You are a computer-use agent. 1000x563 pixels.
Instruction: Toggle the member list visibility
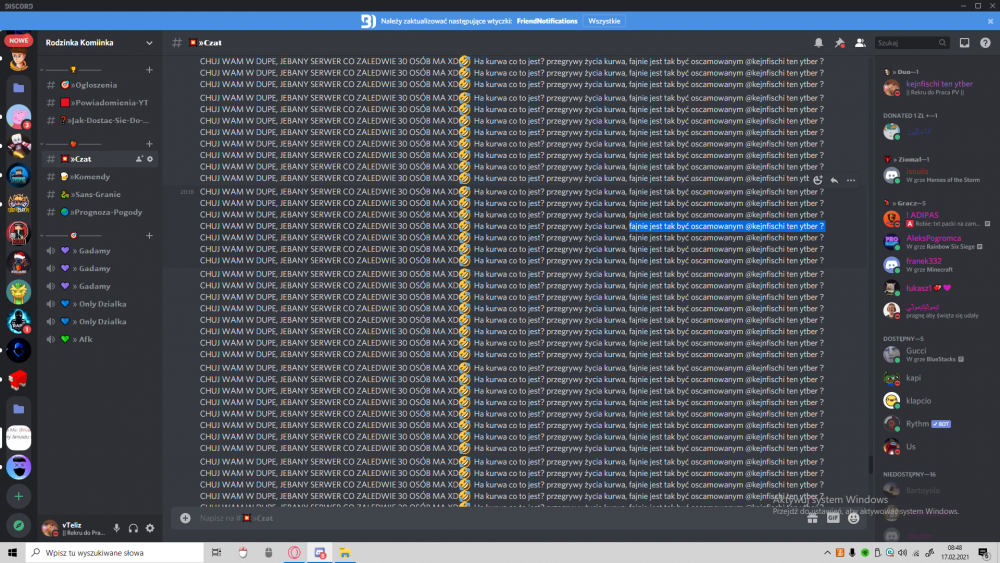(x=860, y=43)
